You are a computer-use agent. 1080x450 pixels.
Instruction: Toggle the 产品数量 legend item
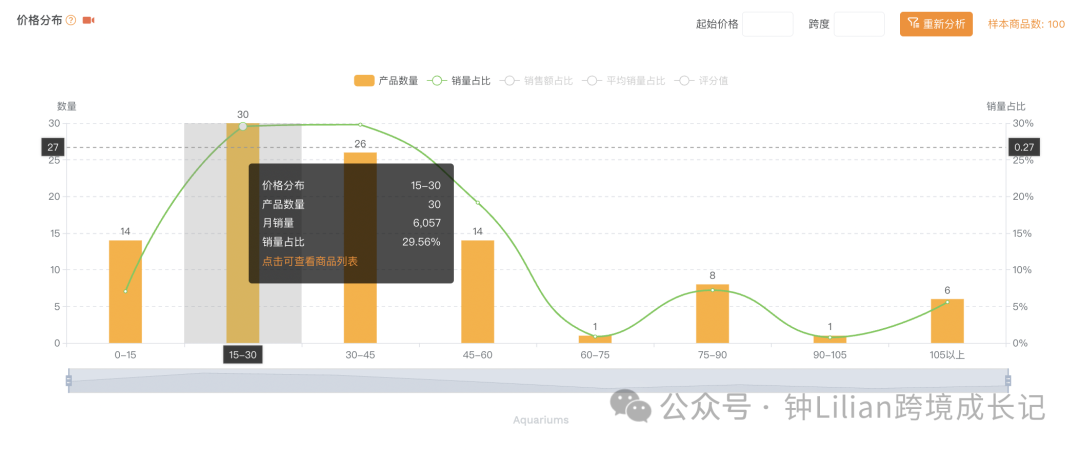(x=386, y=81)
